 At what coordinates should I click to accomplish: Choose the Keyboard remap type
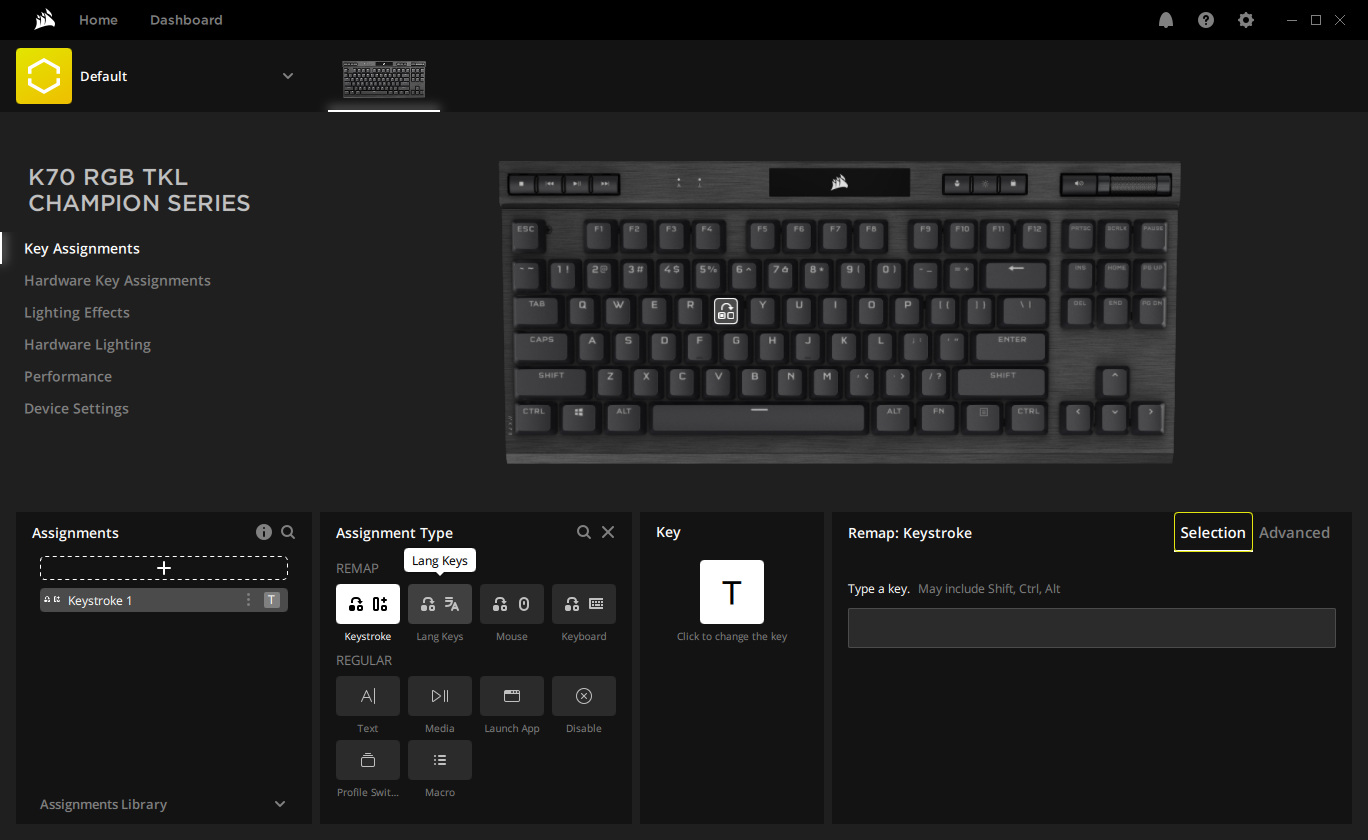point(584,604)
